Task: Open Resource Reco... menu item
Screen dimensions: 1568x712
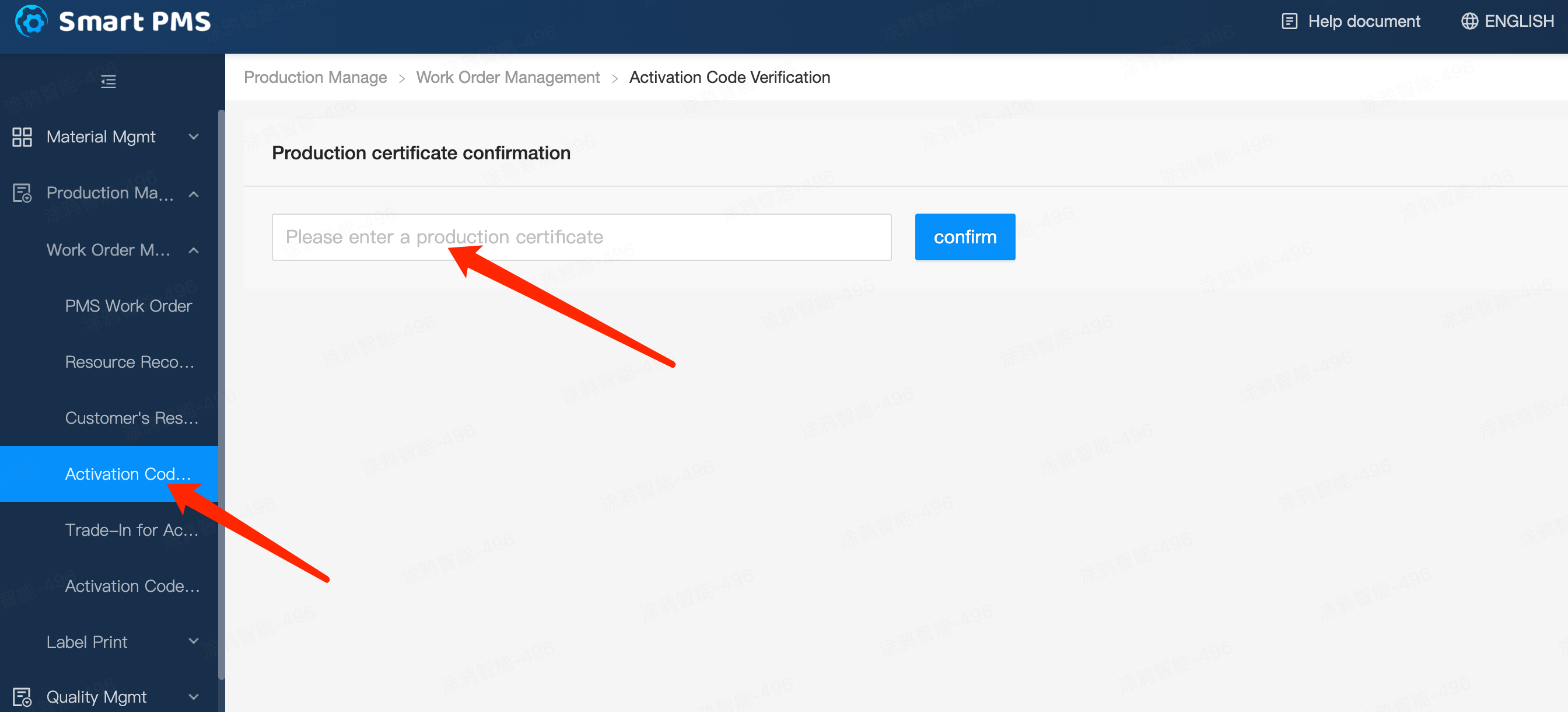Action: pyautogui.click(x=129, y=362)
